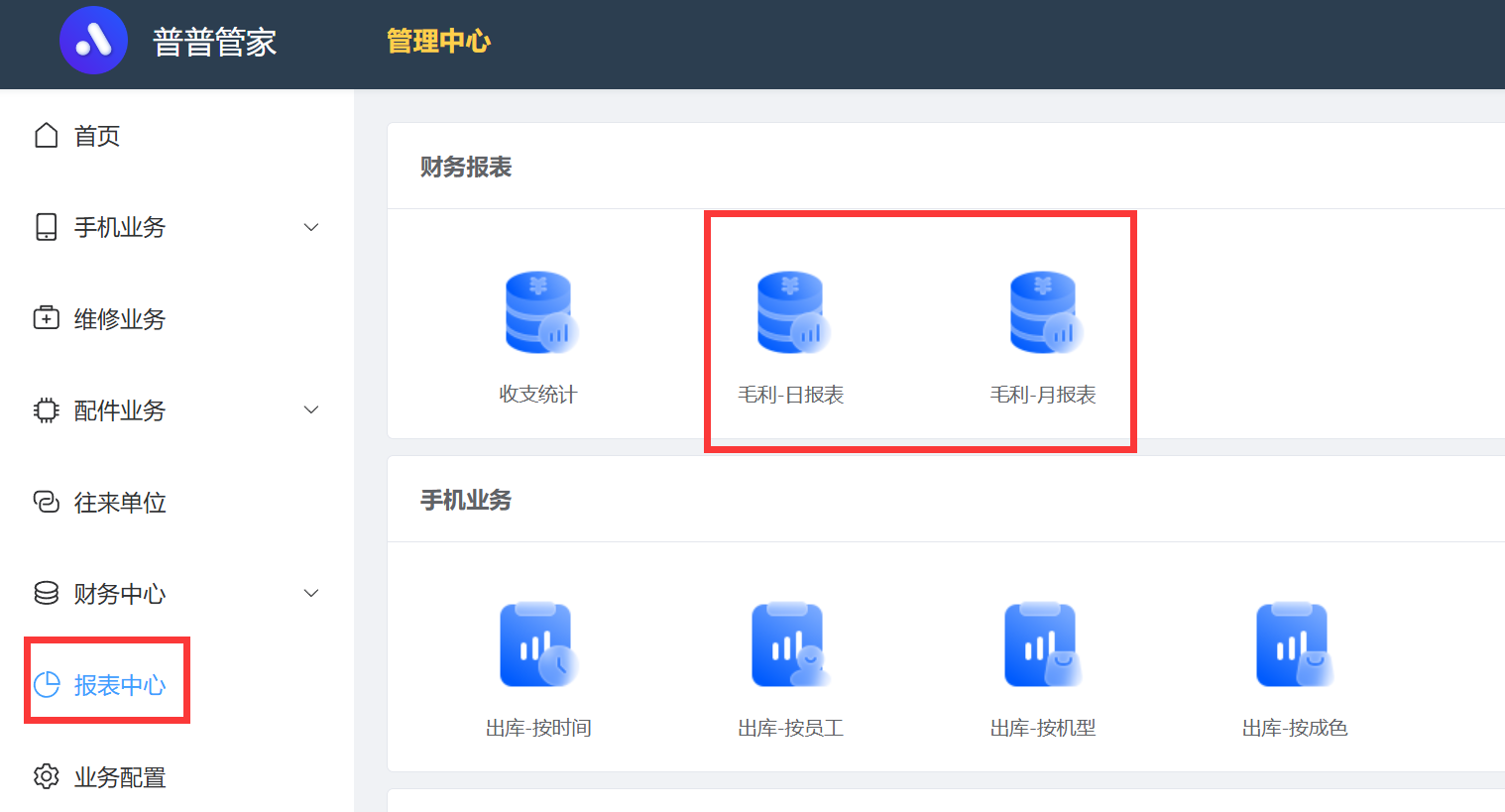Open the 毛利-月报表 report icon
This screenshot has width=1505, height=812.
[x=1045, y=312]
